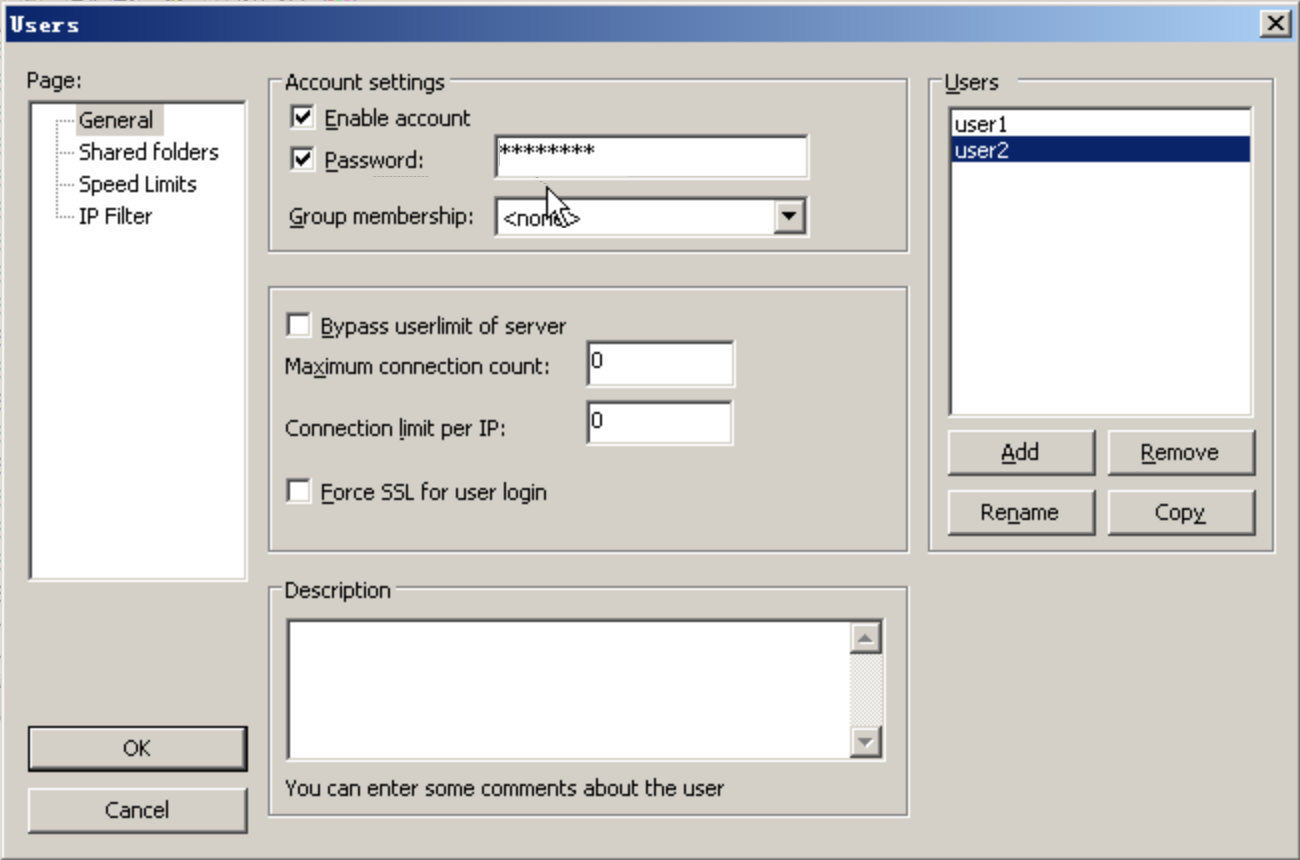Expand the Group membership dropdown arrow
The height and width of the screenshot is (860, 1300).
(789, 216)
